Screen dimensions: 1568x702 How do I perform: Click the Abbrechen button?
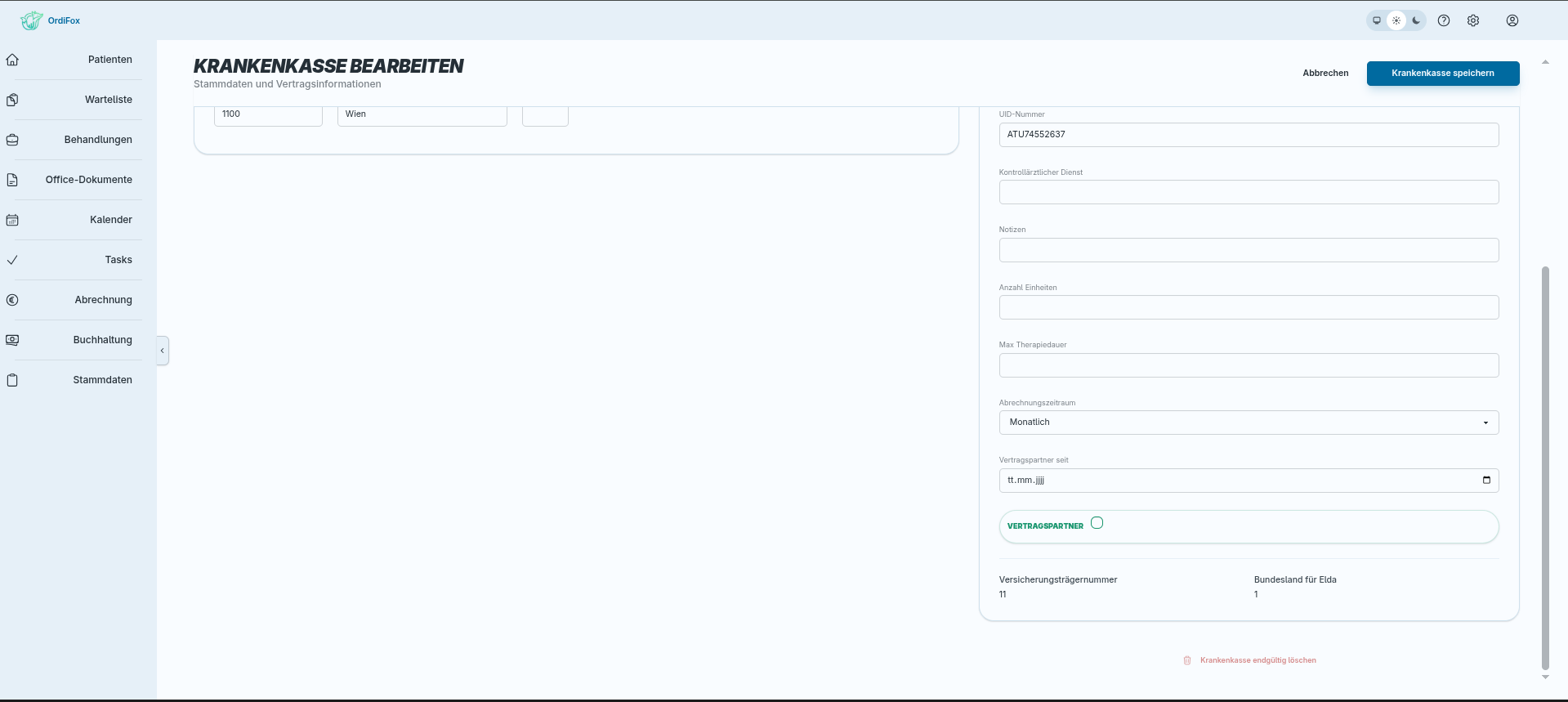pyautogui.click(x=1325, y=73)
